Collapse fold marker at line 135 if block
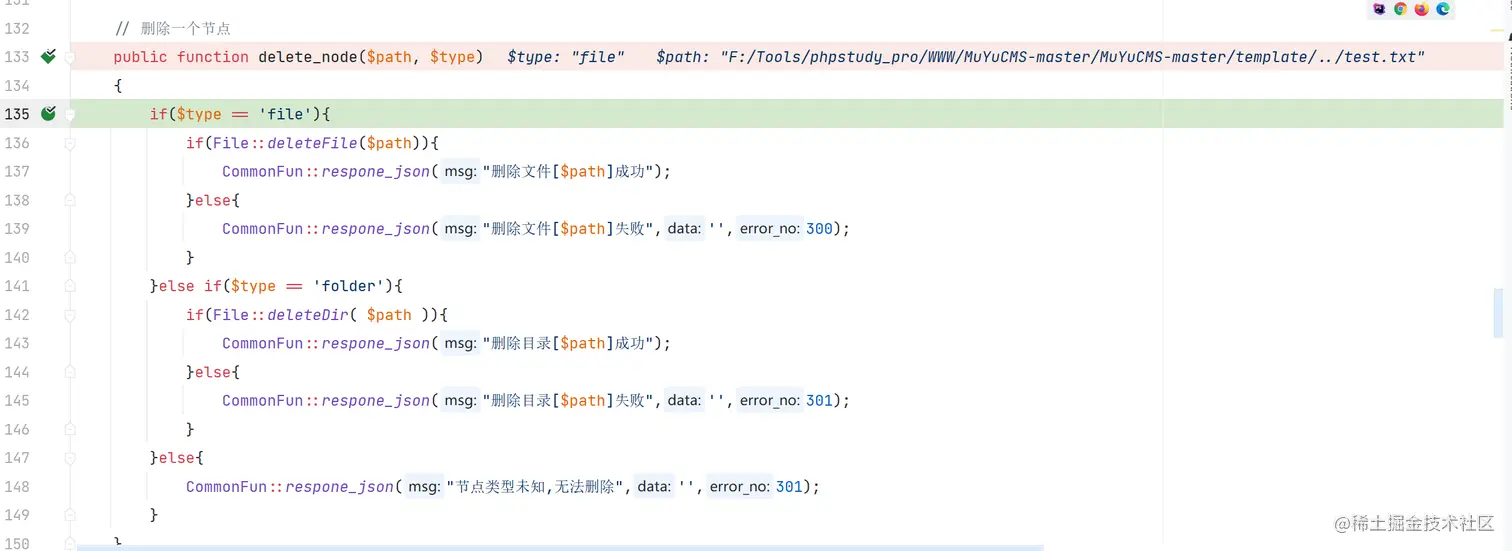 coord(70,115)
